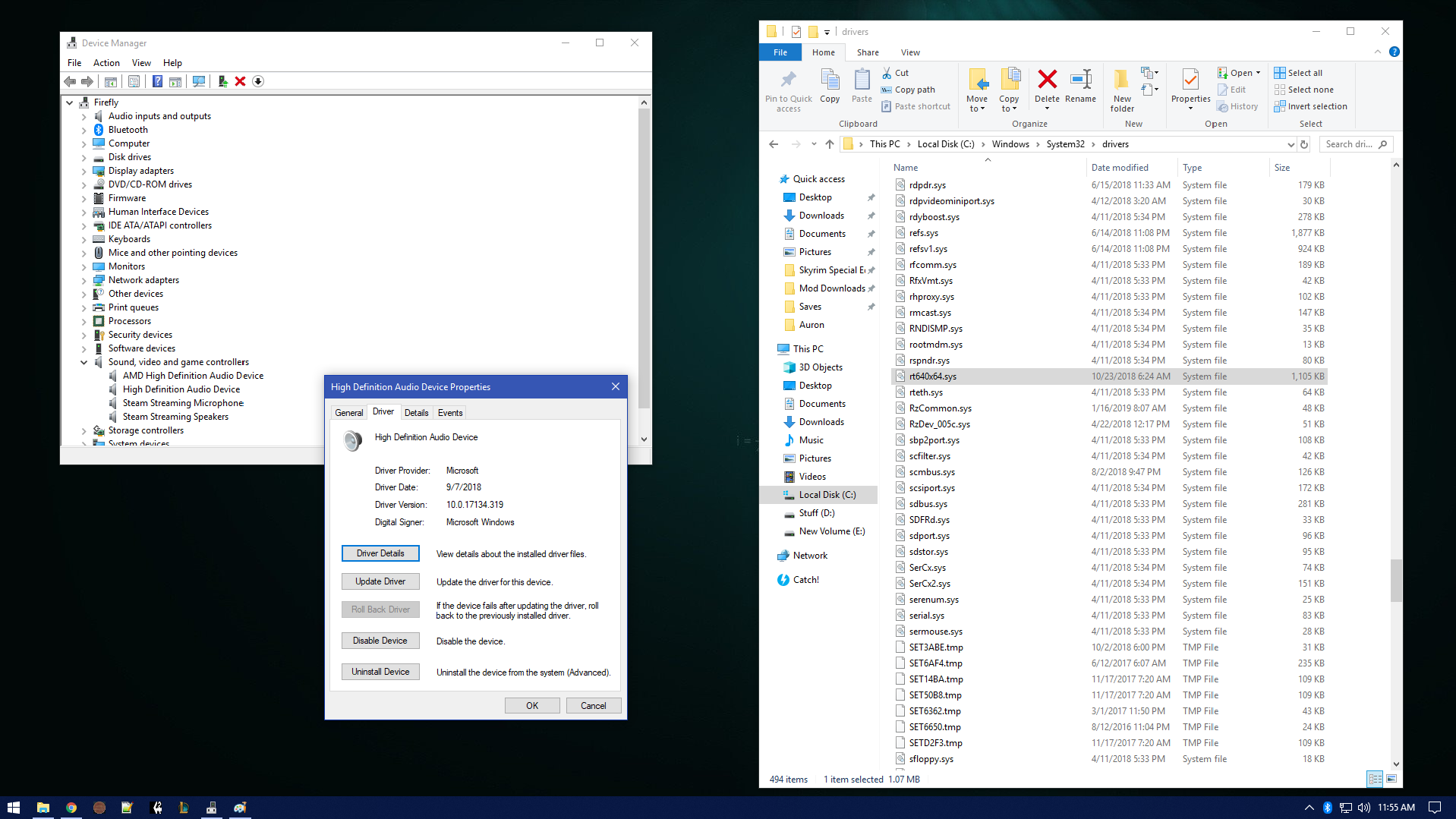The height and width of the screenshot is (819, 1456).
Task: Click the New folder icon
Action: (1122, 90)
